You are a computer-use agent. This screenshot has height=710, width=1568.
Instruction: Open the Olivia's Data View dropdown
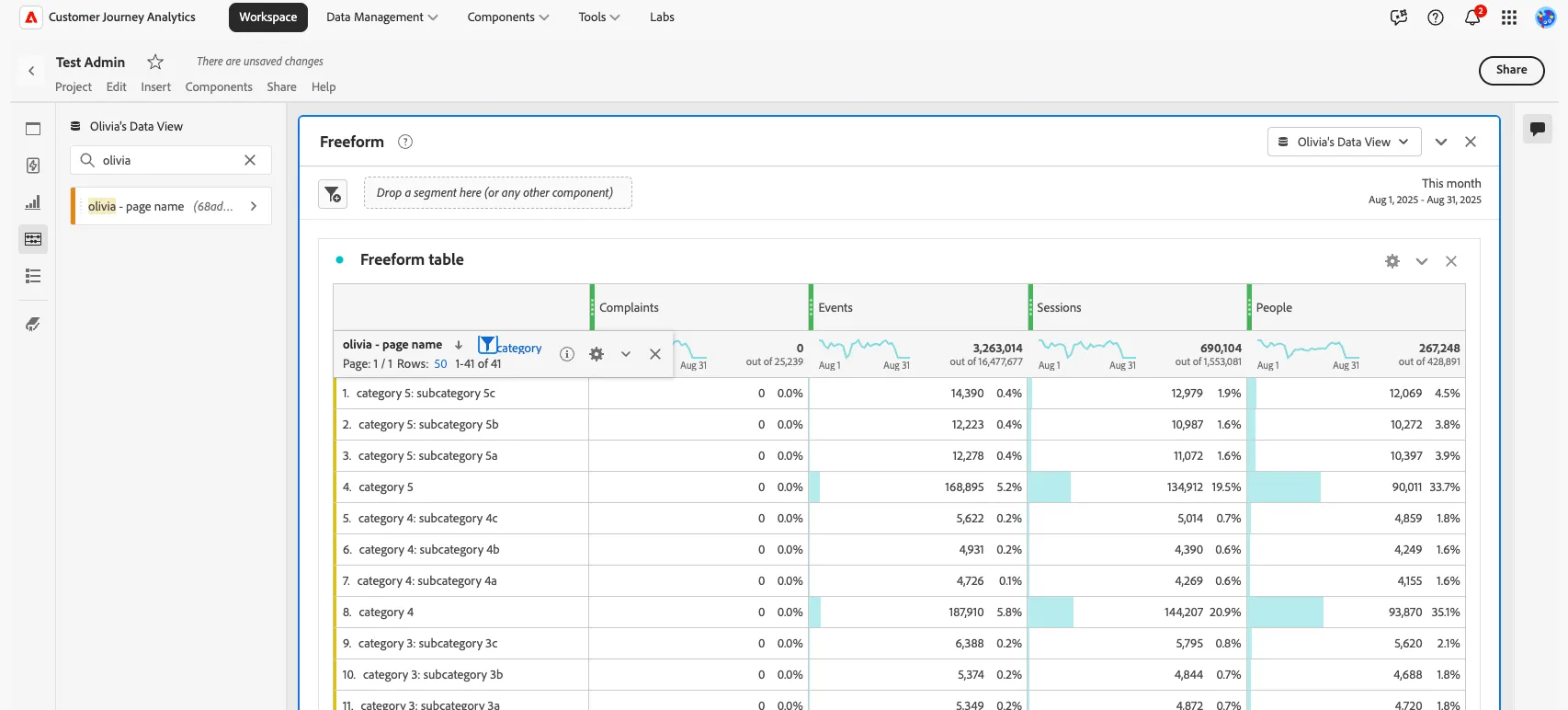click(1344, 142)
